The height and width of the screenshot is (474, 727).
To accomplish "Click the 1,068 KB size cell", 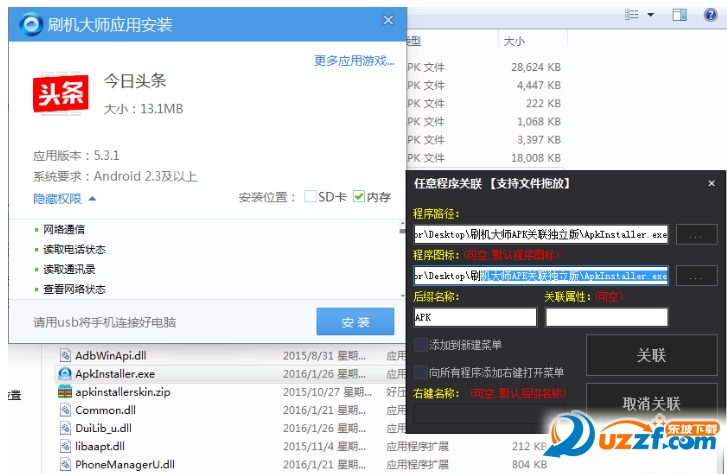I will click(x=539, y=122).
